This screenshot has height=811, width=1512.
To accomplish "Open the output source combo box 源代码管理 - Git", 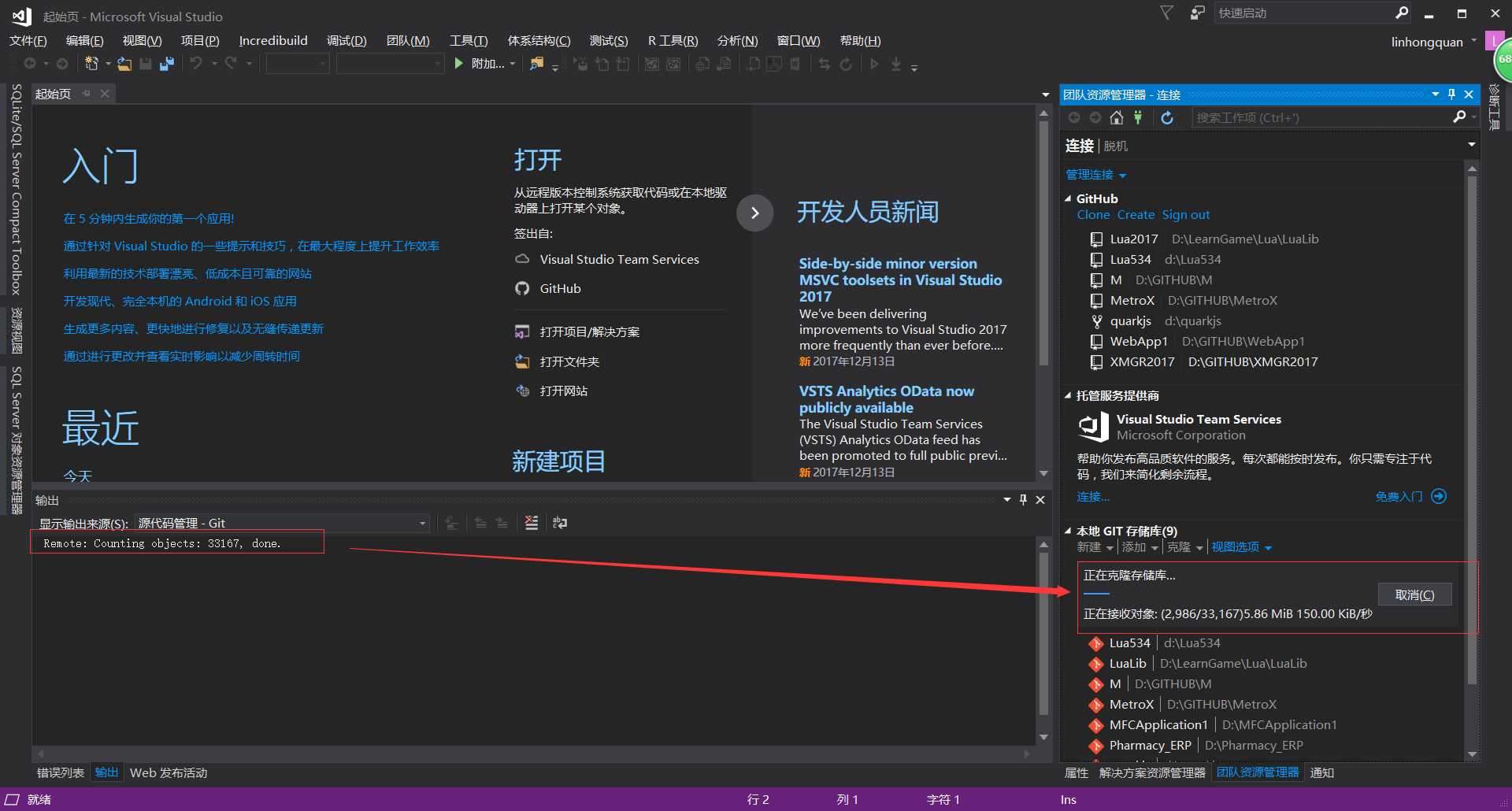I will (282, 523).
